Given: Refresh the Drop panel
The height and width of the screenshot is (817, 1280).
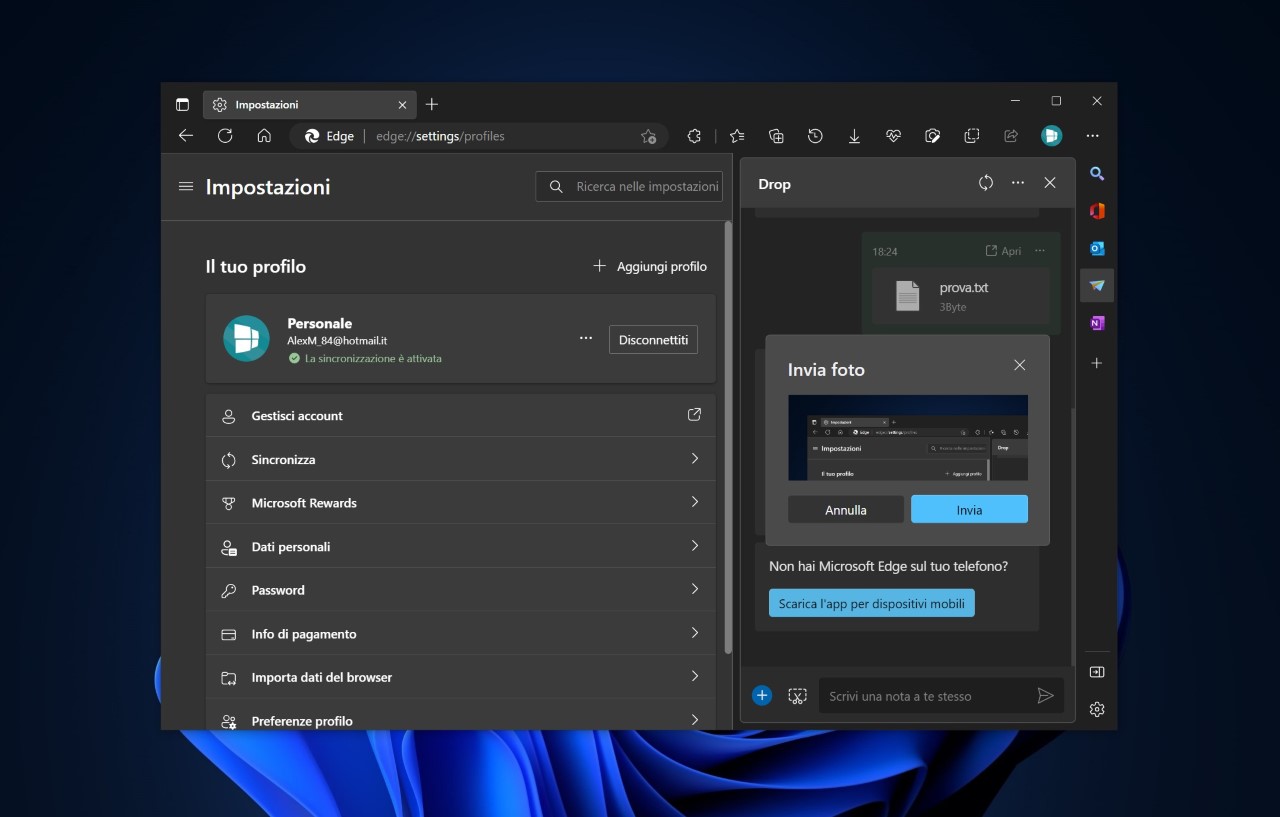Looking at the screenshot, I should pyautogui.click(x=986, y=183).
